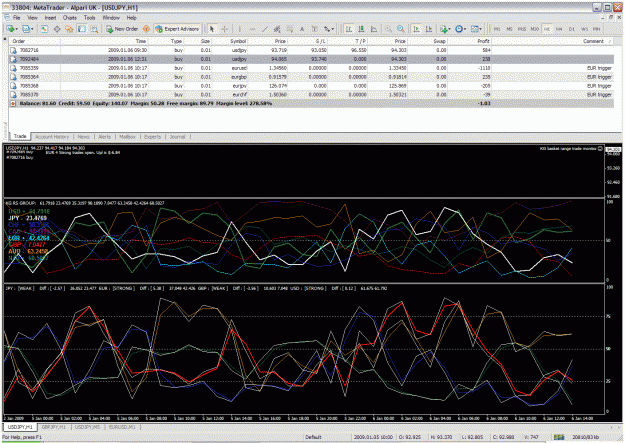Image resolution: width=625 pixels, height=443 pixels.
Task: Select order 7085359 eurusd row
Action: coord(311,68)
